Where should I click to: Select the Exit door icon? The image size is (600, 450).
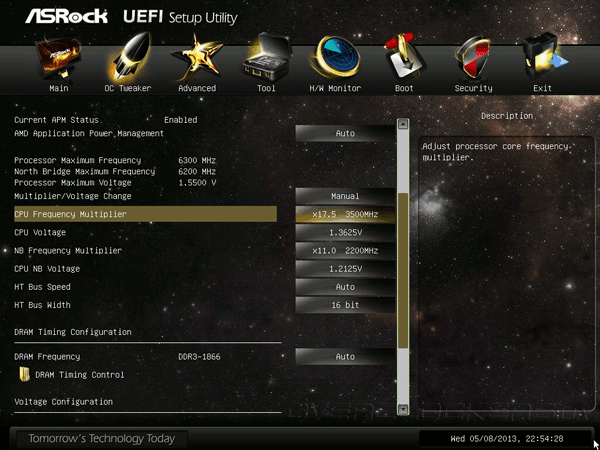[543, 57]
